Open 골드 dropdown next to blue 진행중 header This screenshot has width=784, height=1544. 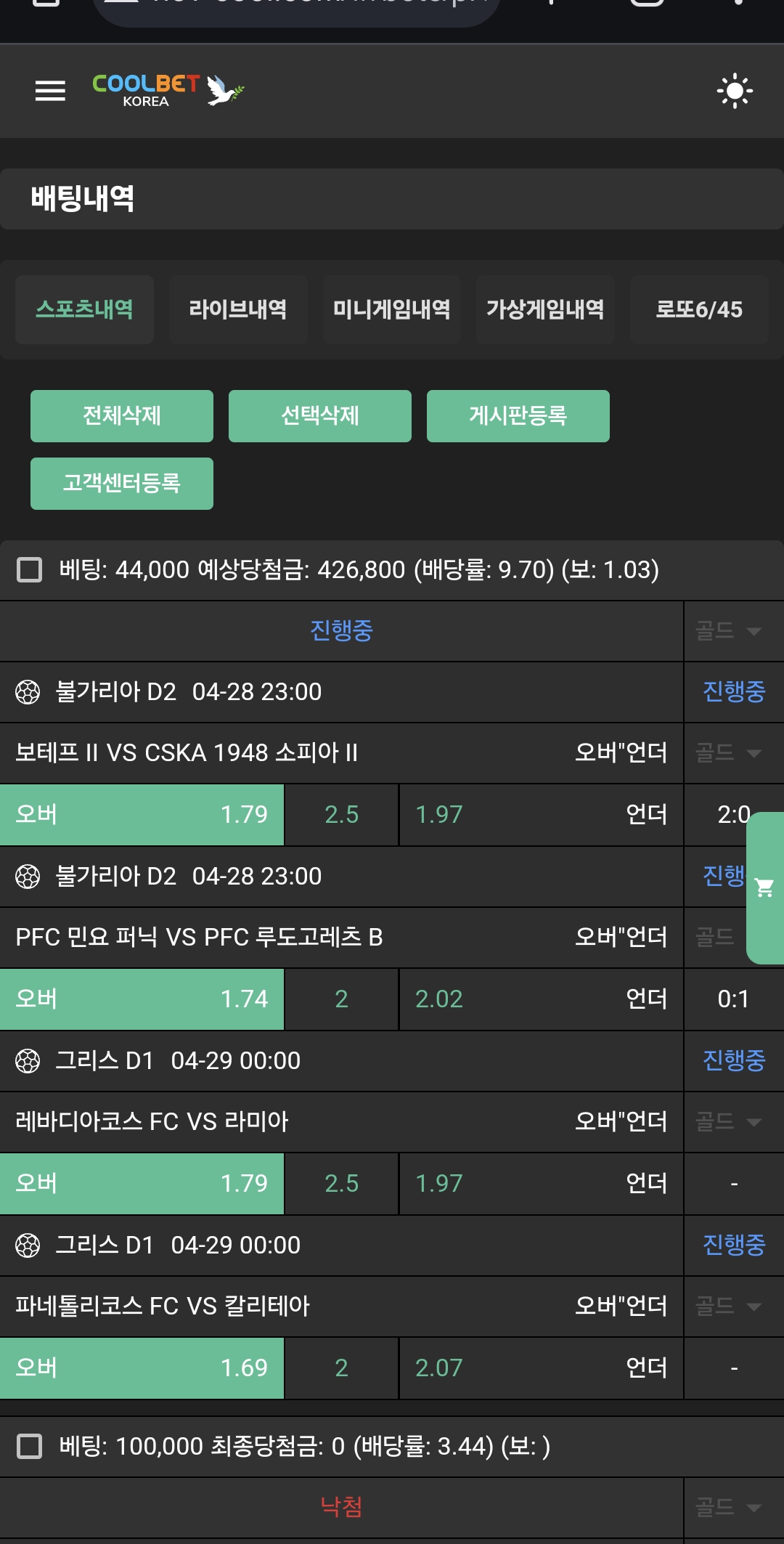(x=729, y=630)
